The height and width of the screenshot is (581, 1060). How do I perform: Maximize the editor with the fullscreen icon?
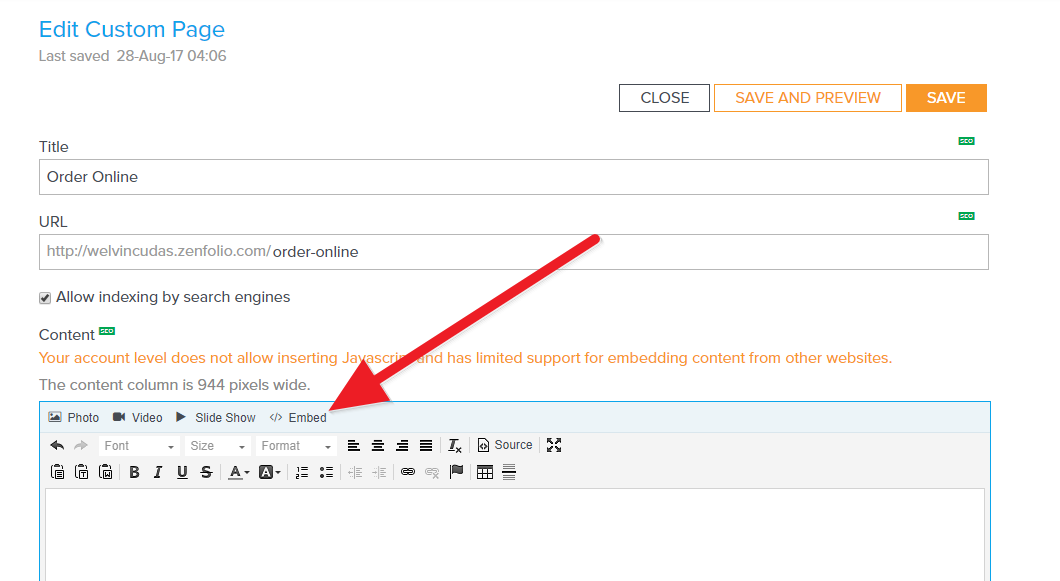[x=554, y=445]
